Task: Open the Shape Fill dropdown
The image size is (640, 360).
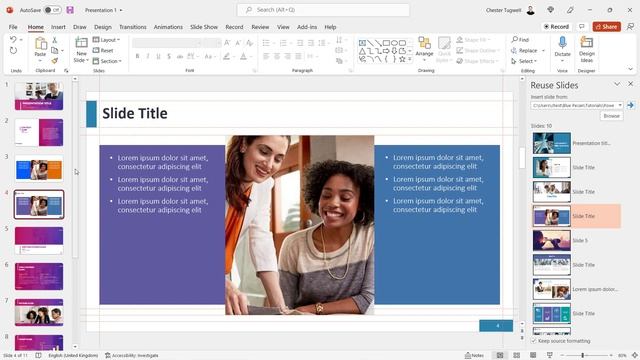Action: 473,40
